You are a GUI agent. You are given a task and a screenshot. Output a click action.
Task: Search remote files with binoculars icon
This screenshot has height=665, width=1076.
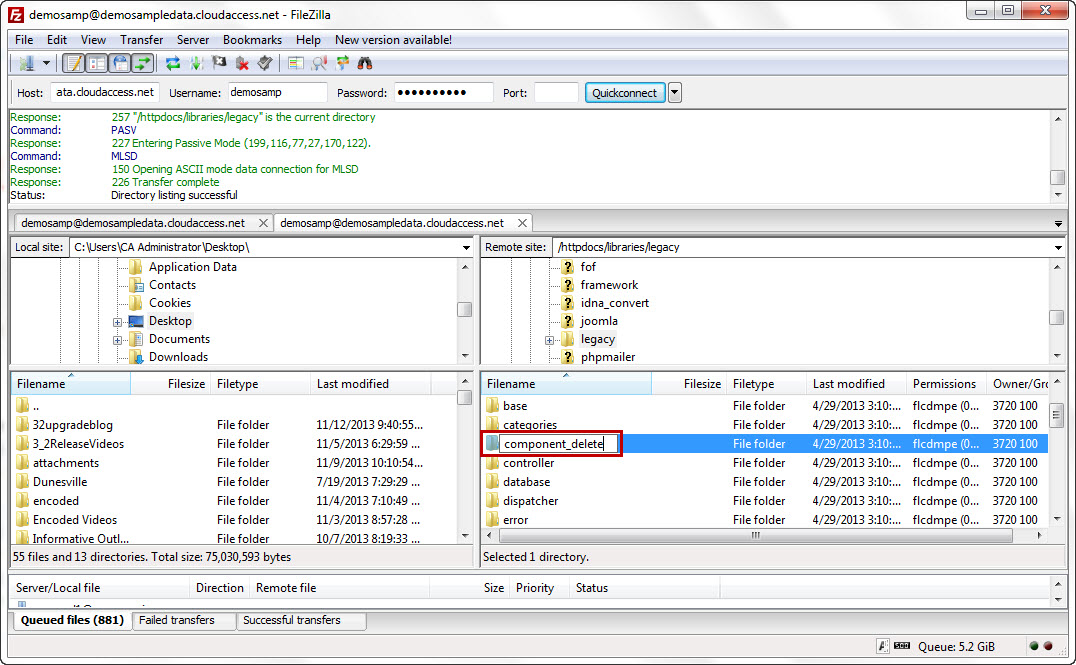tap(365, 63)
